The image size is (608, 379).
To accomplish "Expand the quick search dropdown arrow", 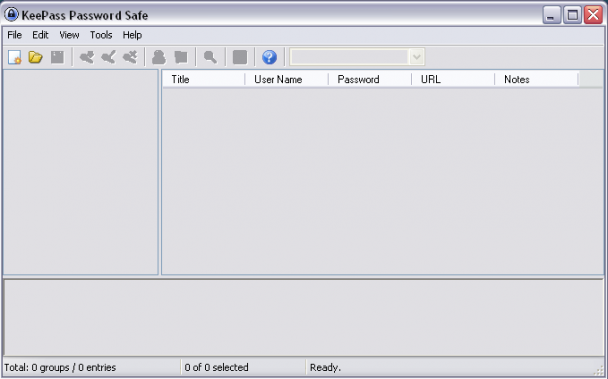I will coord(417,57).
